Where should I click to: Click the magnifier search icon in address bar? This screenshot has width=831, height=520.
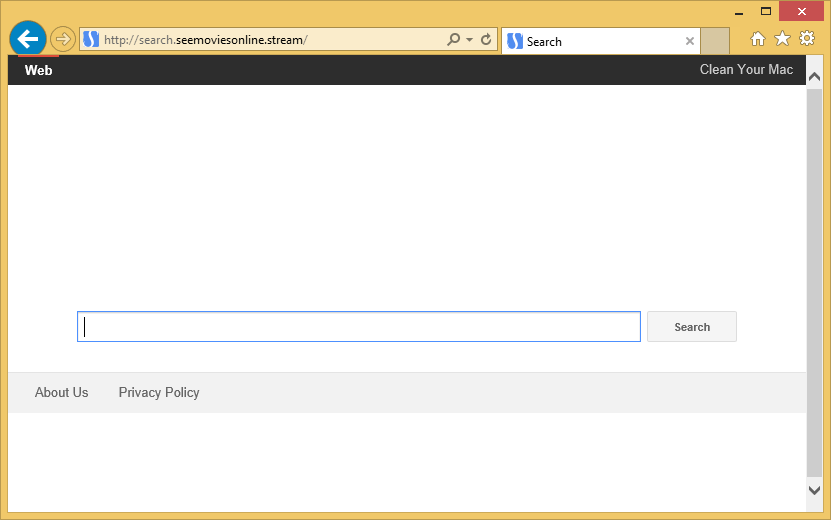pyautogui.click(x=453, y=40)
